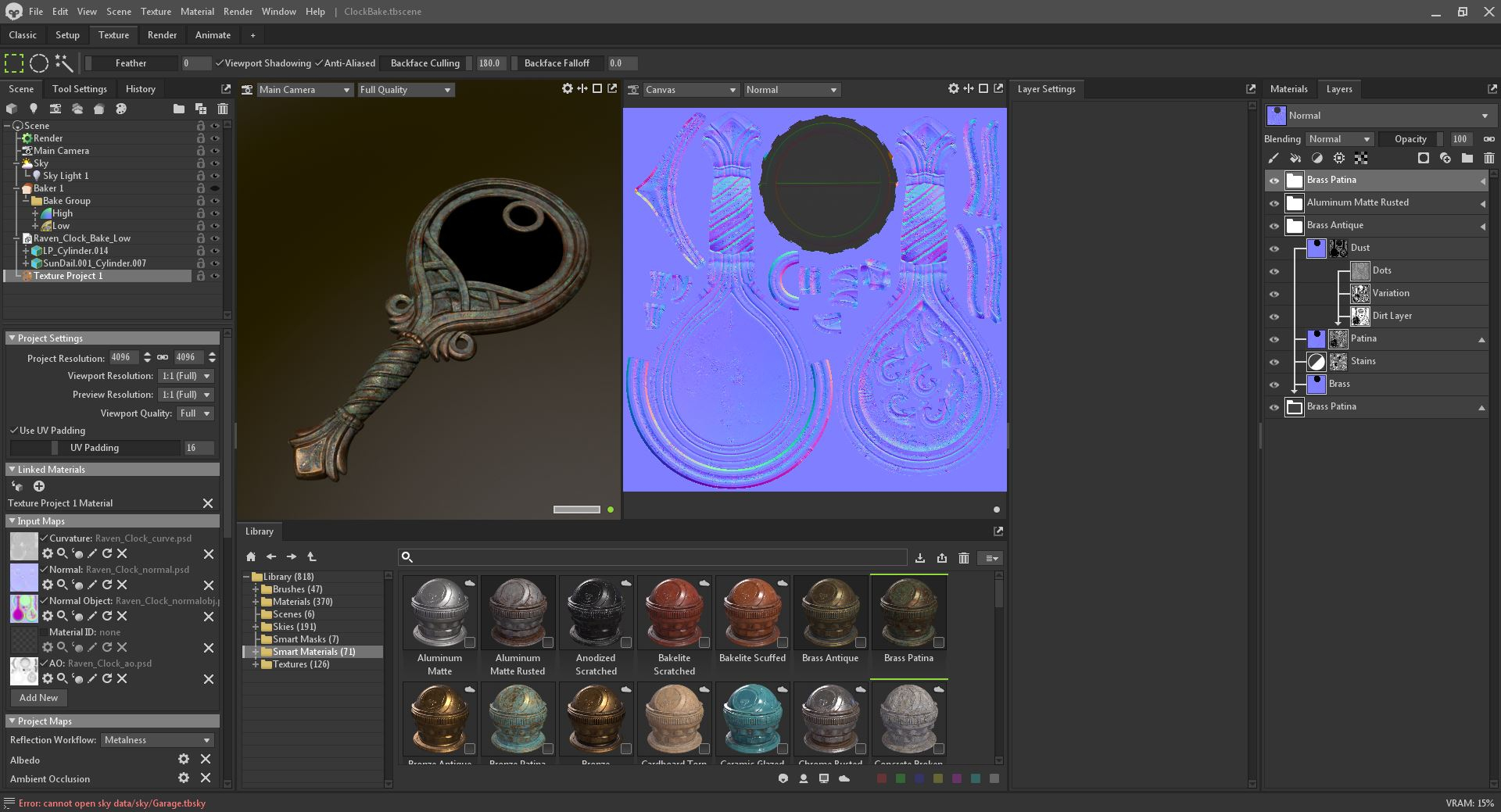
Task: Hide the Aluminum Matte Rusted layer
Action: coord(1274,203)
